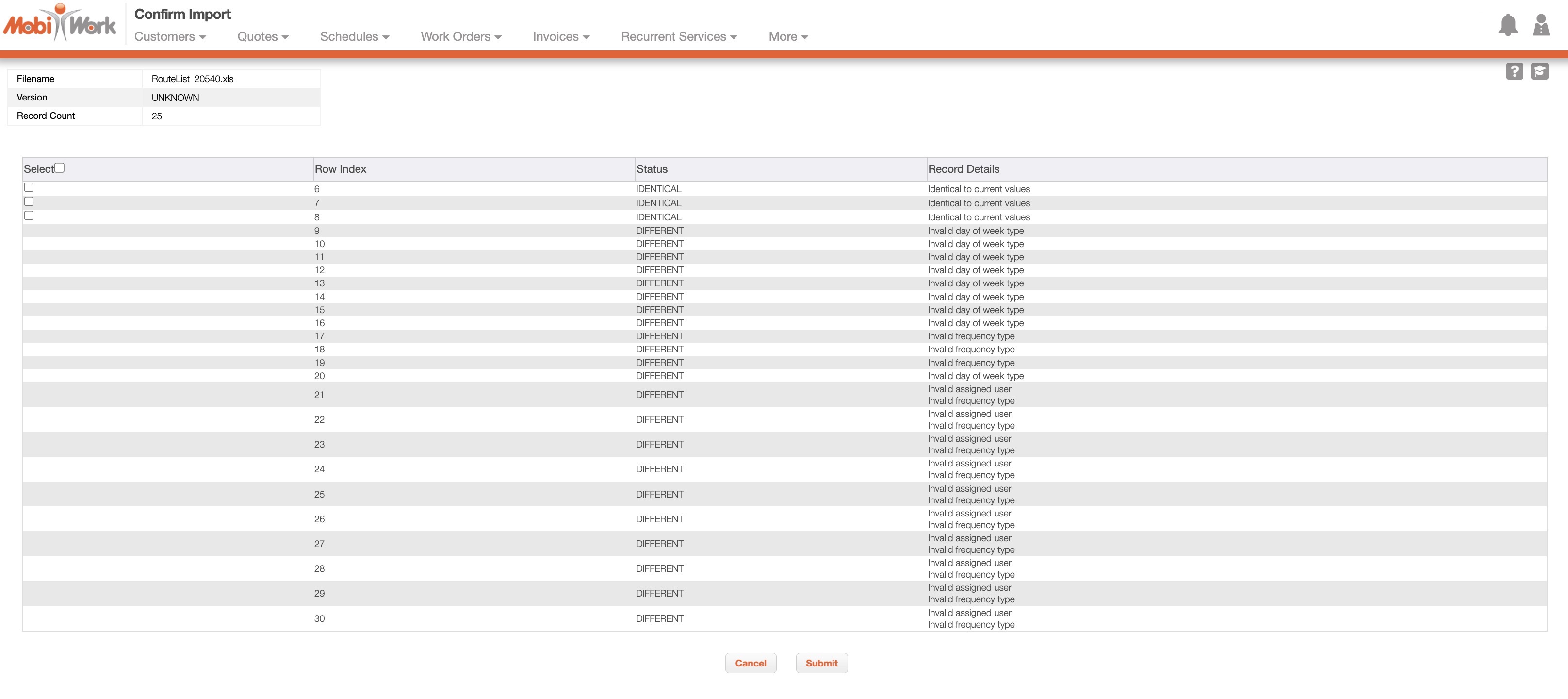Open the Recurrent Services menu
Image resolution: width=1568 pixels, height=699 pixels.
tap(679, 36)
